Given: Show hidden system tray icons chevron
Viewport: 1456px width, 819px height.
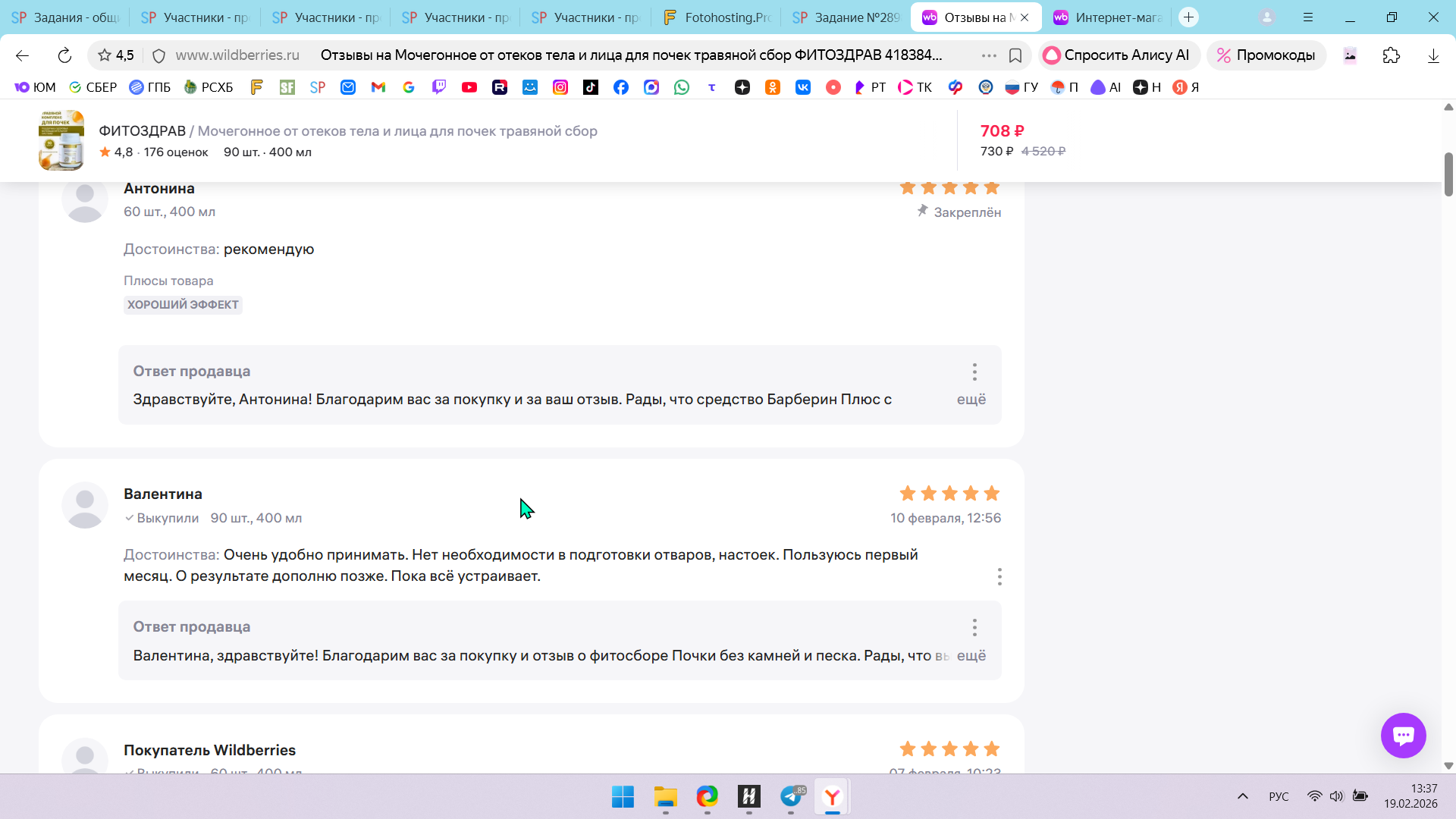Looking at the screenshot, I should click(x=1242, y=796).
